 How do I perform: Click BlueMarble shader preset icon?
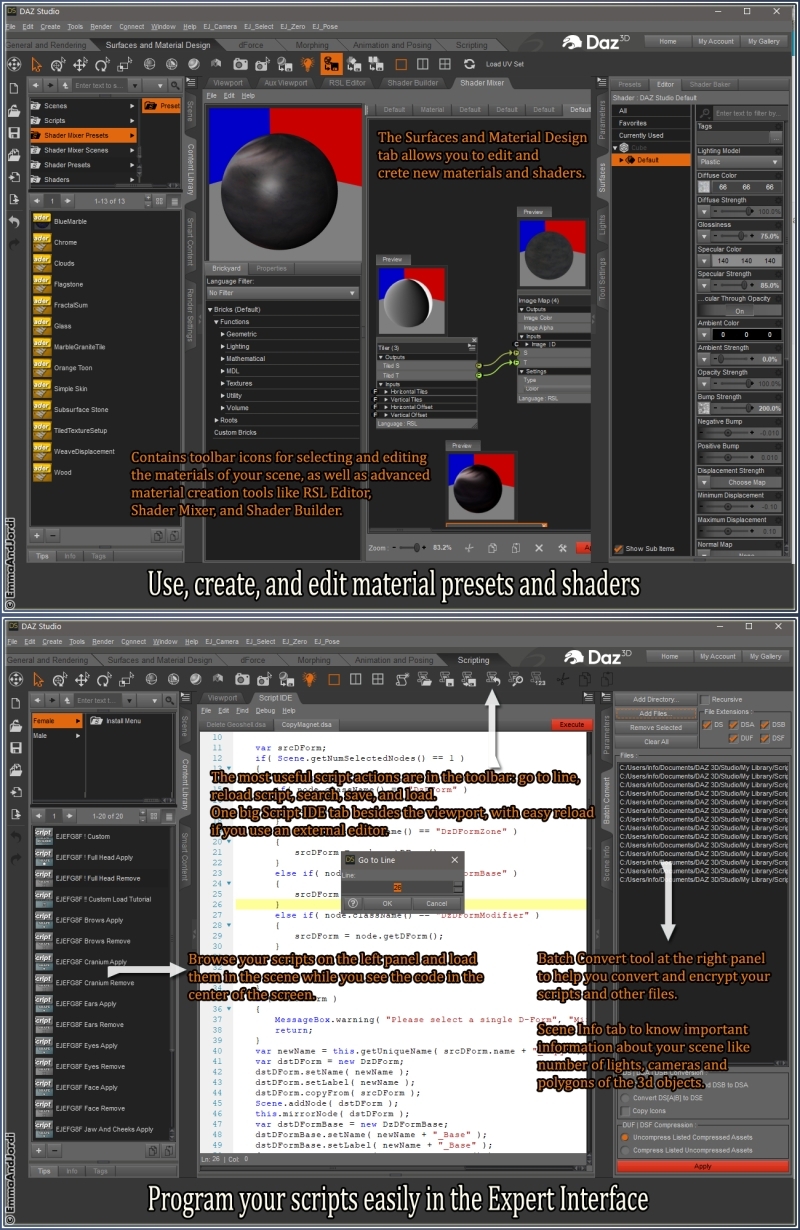[42, 221]
